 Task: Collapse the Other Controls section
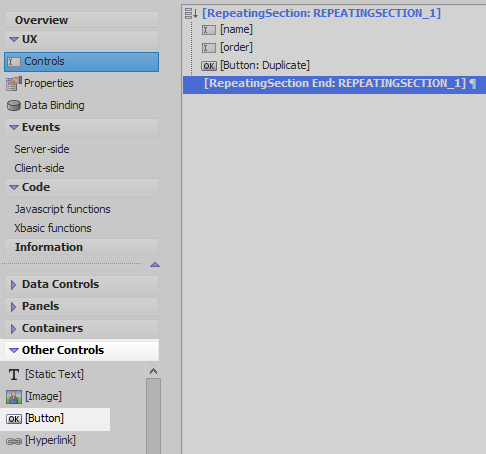point(14,350)
